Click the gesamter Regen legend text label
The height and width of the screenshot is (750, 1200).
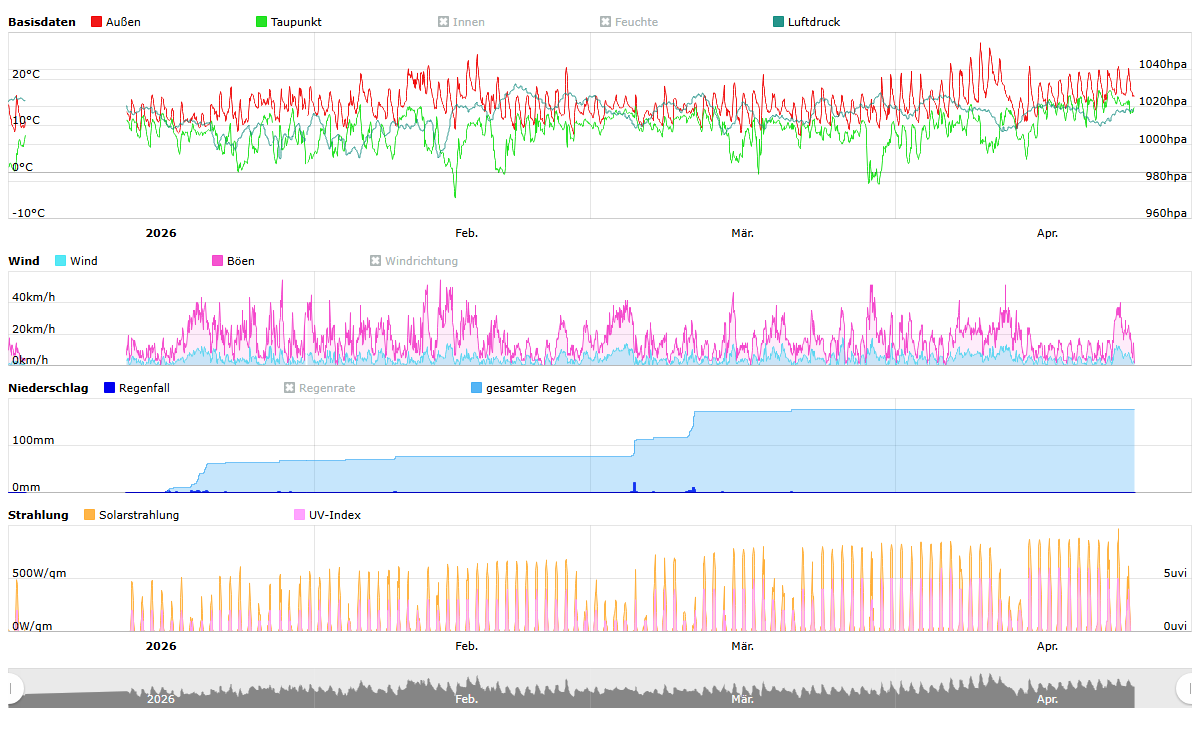pyautogui.click(x=531, y=388)
